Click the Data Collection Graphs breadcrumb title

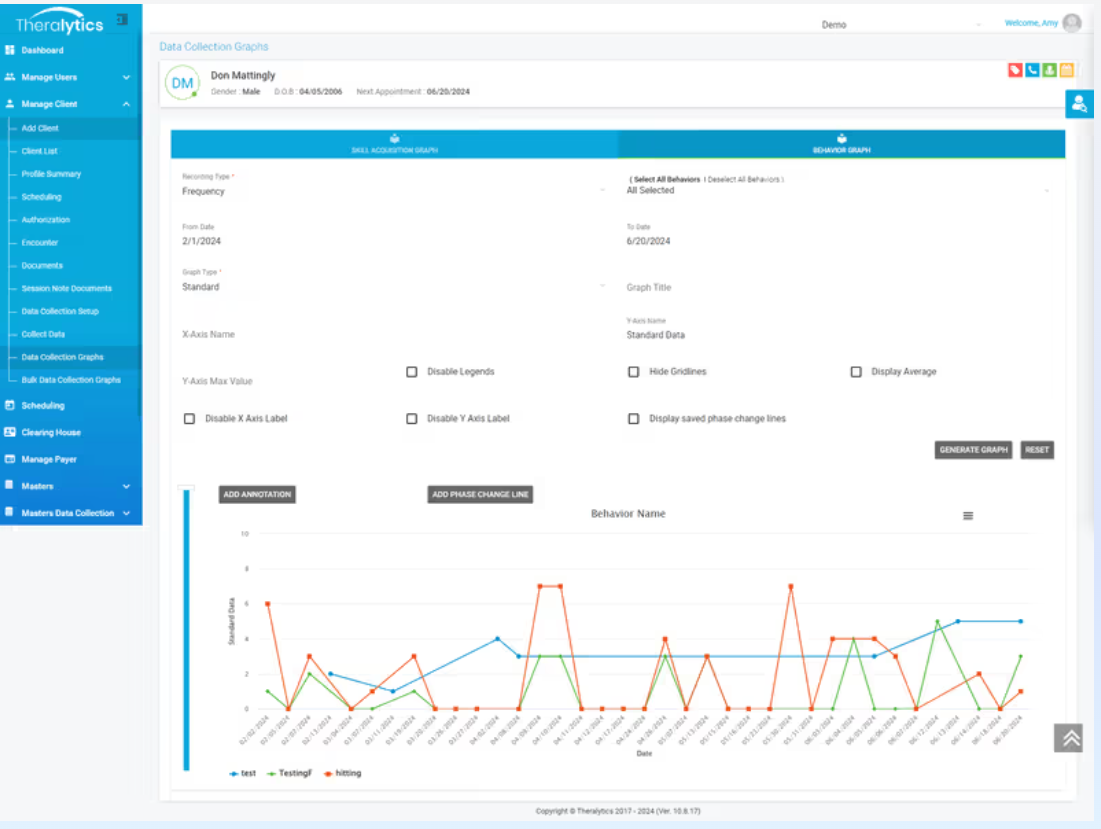213,46
